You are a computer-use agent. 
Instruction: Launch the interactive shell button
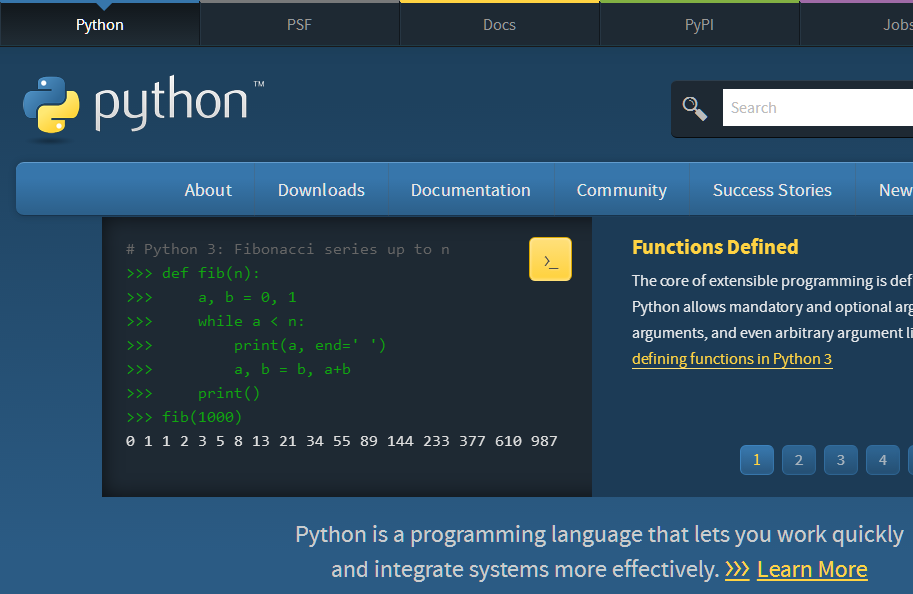pos(550,260)
